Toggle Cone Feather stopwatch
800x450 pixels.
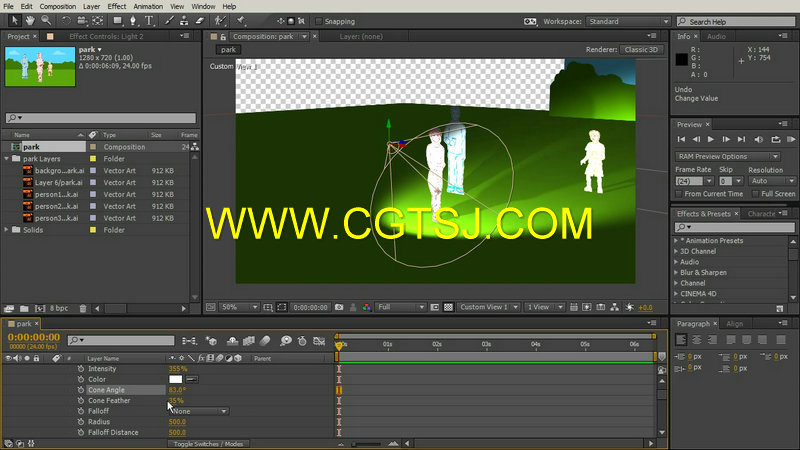click(81, 401)
